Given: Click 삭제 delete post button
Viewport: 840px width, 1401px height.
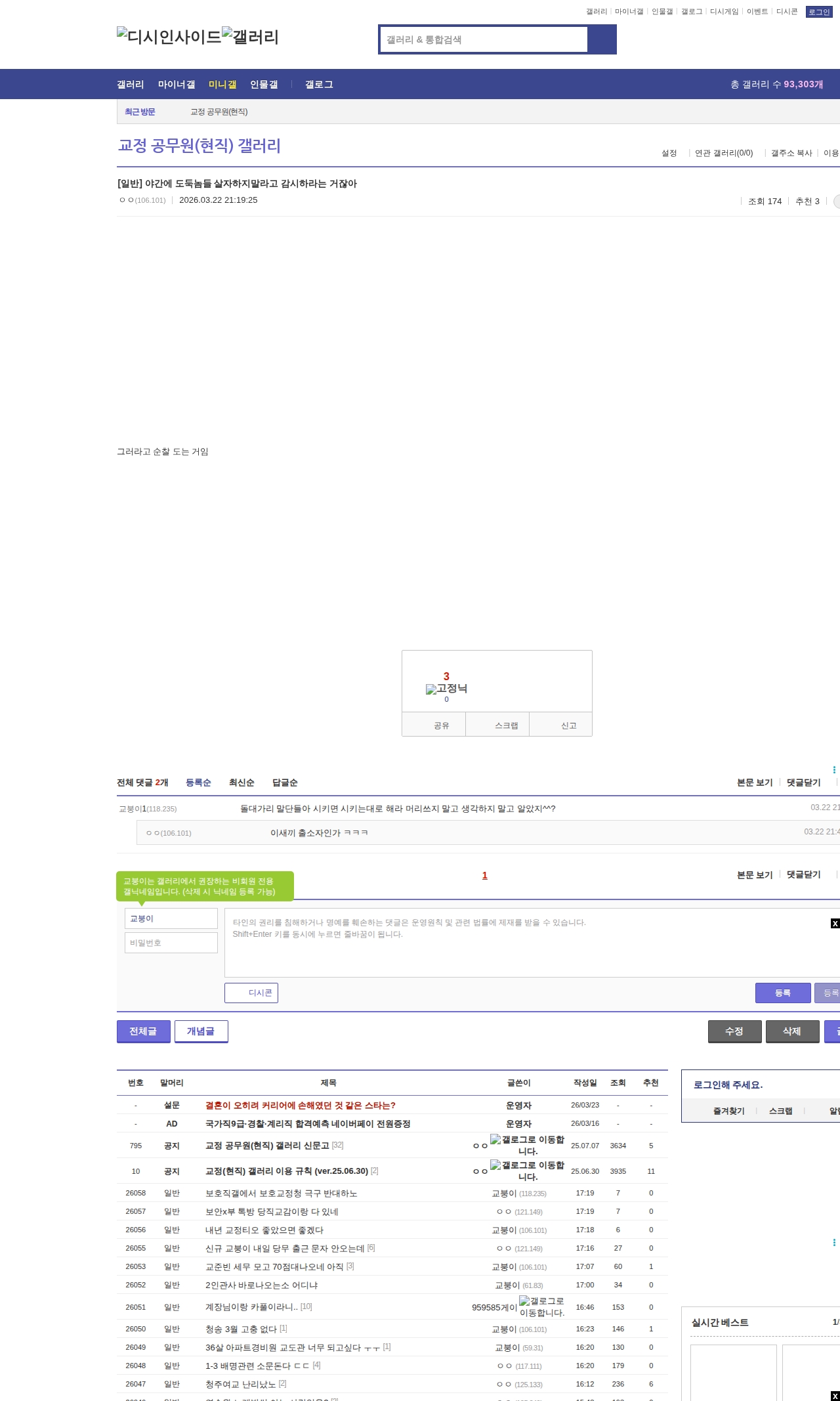Looking at the screenshot, I should (793, 1031).
